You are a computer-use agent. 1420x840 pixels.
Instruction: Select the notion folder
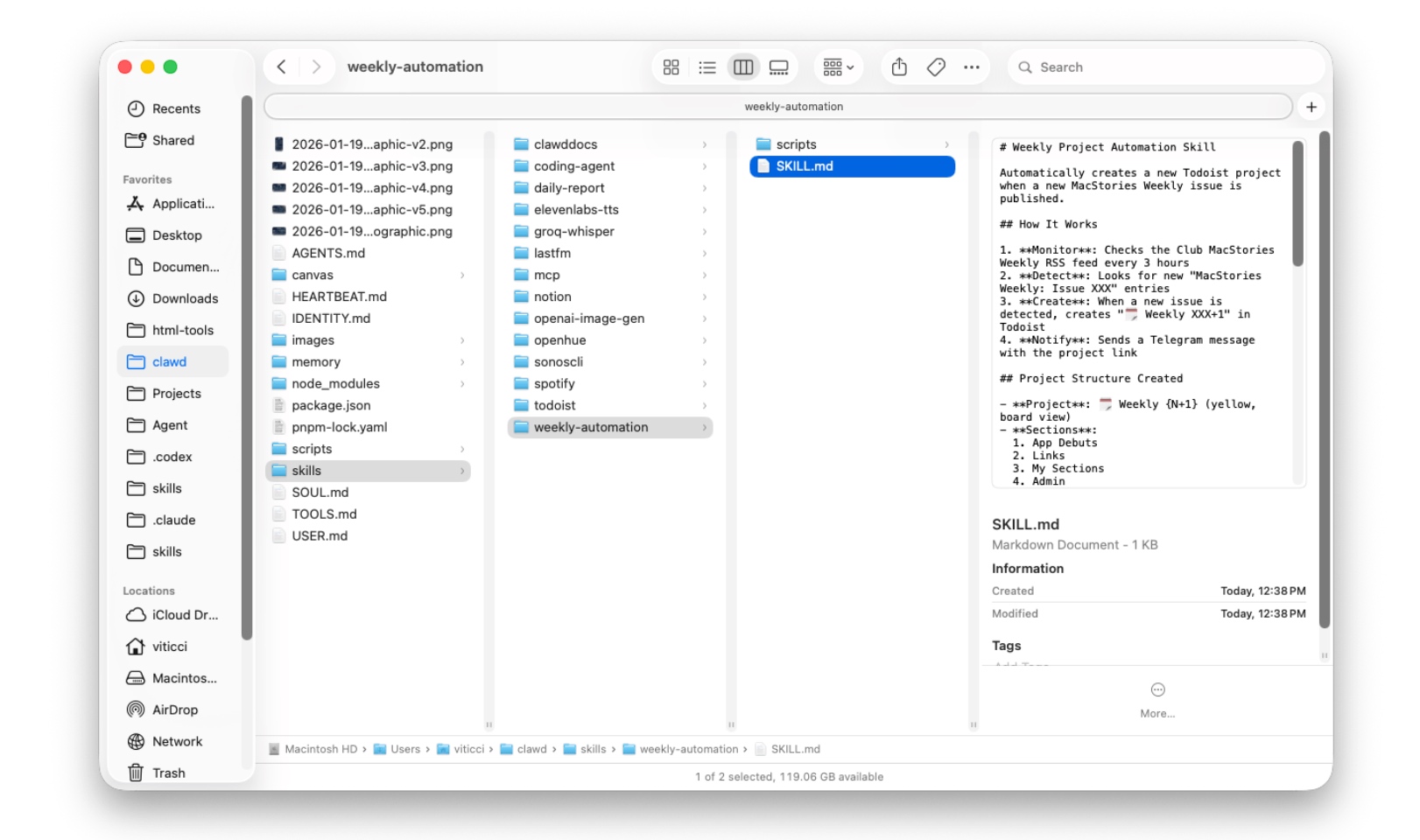[x=610, y=297]
